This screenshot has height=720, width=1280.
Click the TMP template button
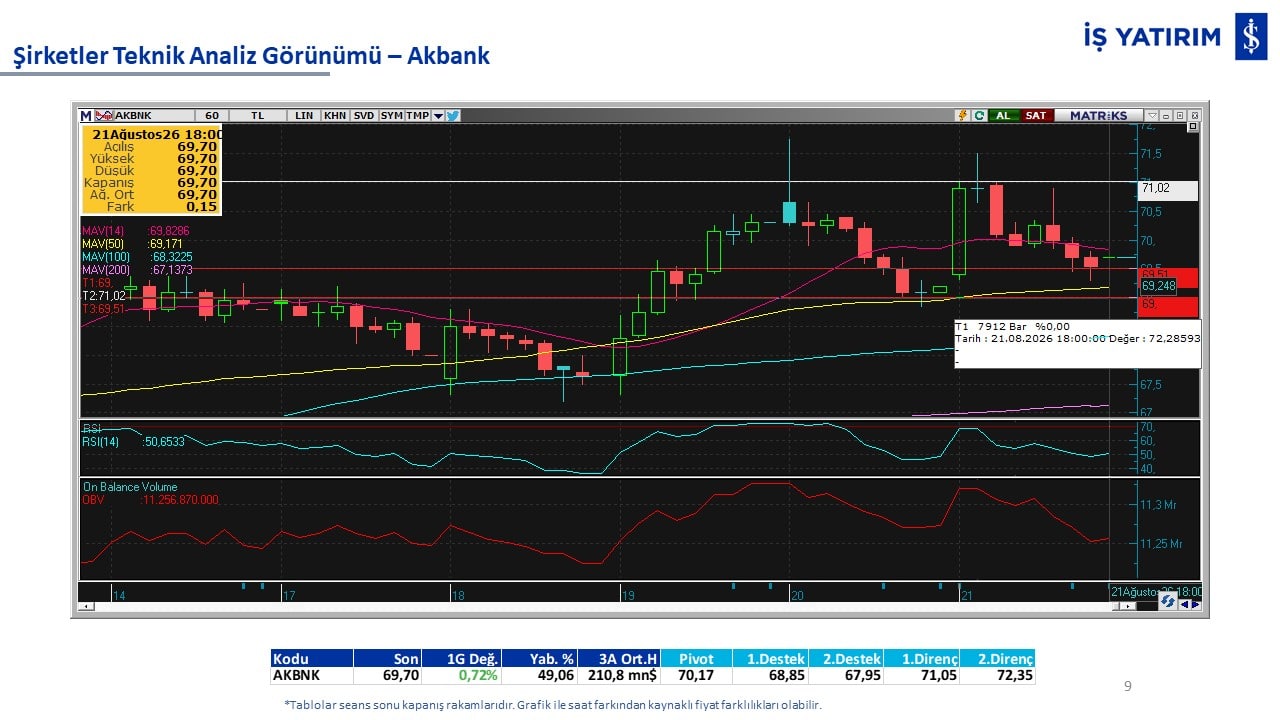[x=418, y=115]
